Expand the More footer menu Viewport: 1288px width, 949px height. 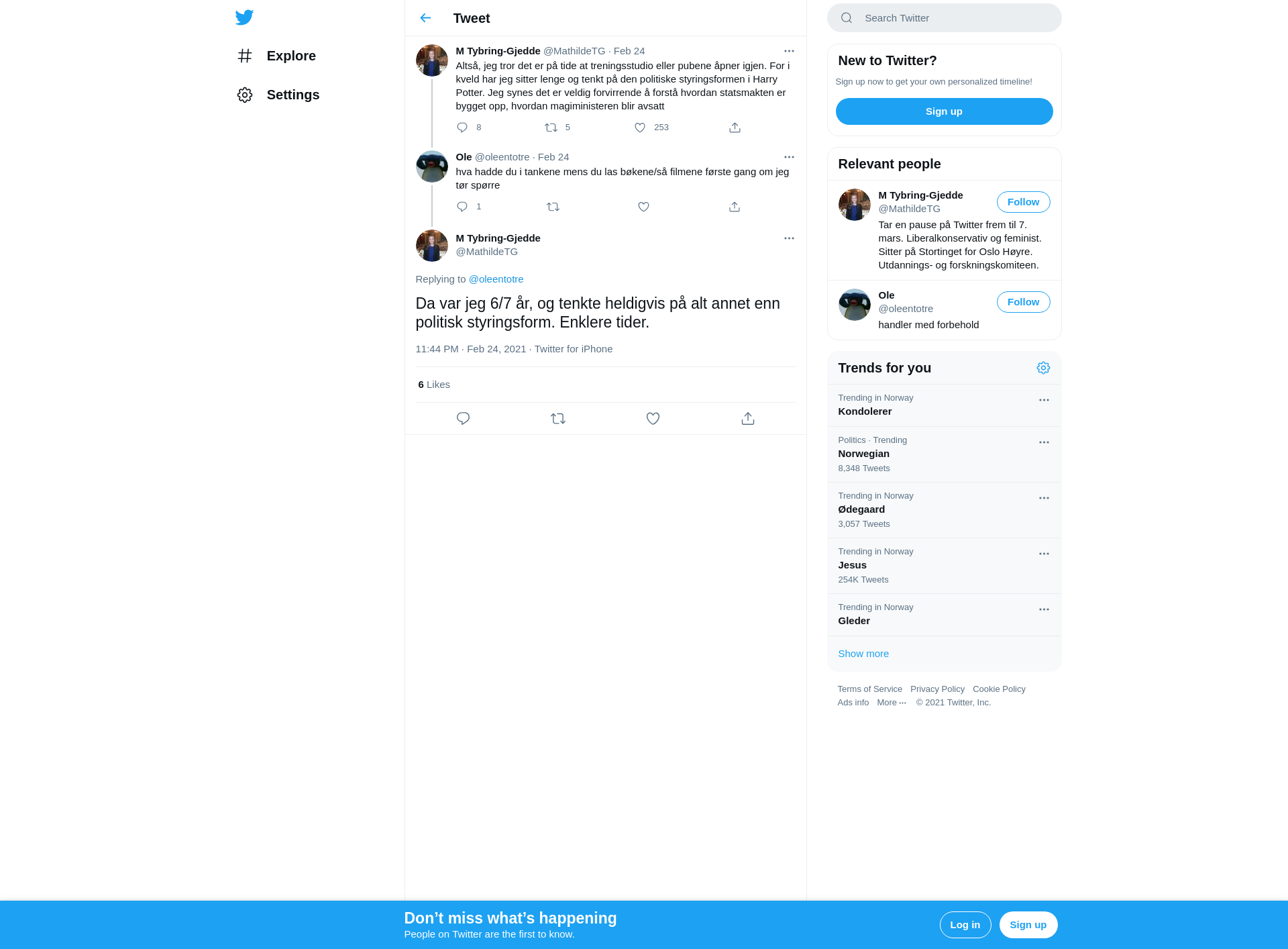[x=892, y=703]
